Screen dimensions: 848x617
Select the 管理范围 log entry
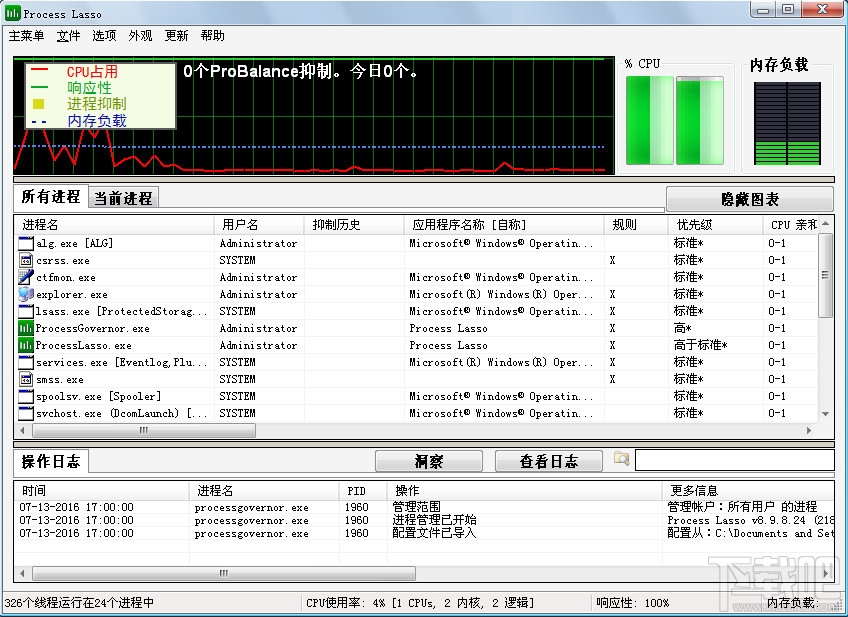coord(423,507)
